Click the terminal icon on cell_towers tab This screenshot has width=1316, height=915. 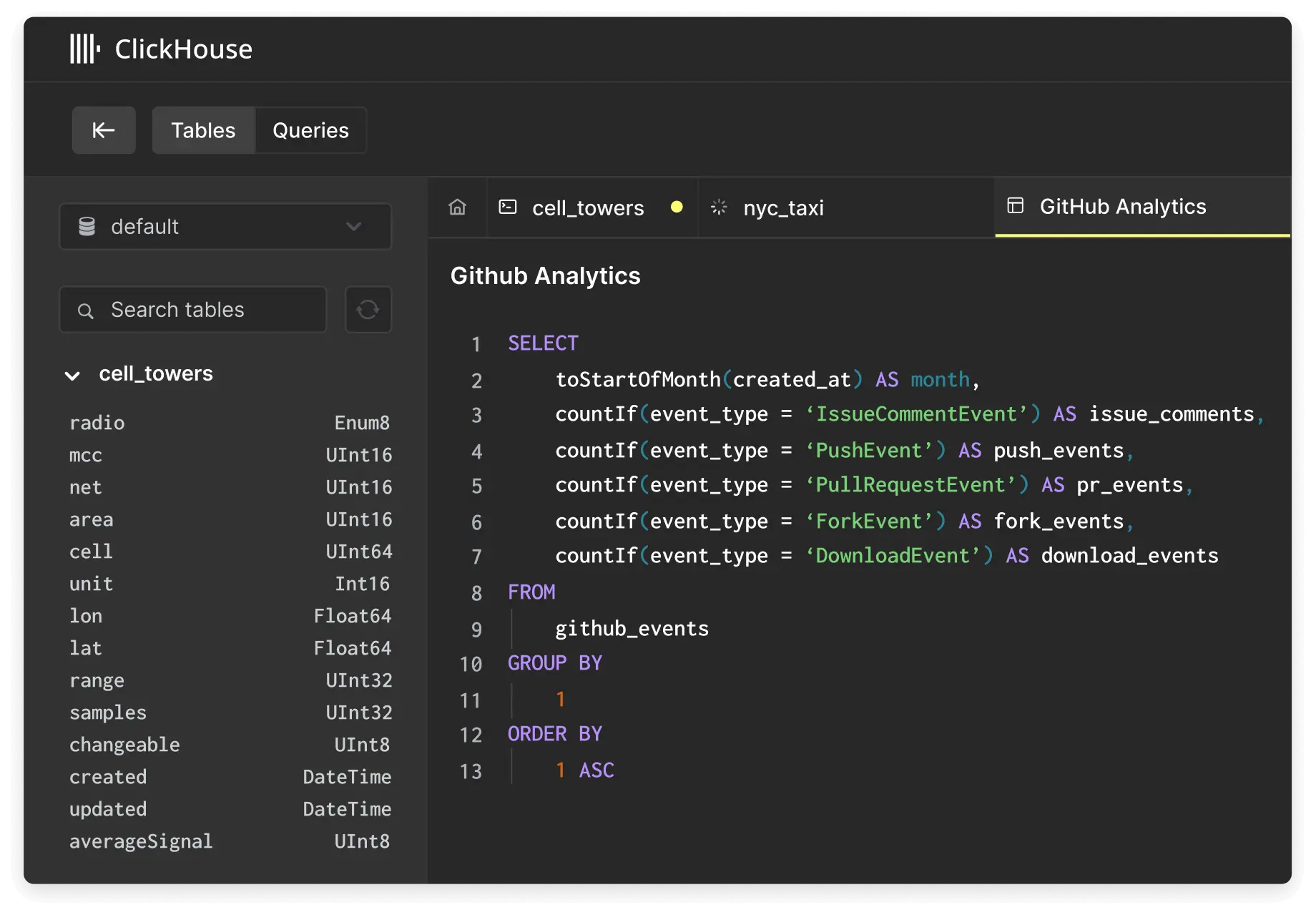point(508,207)
